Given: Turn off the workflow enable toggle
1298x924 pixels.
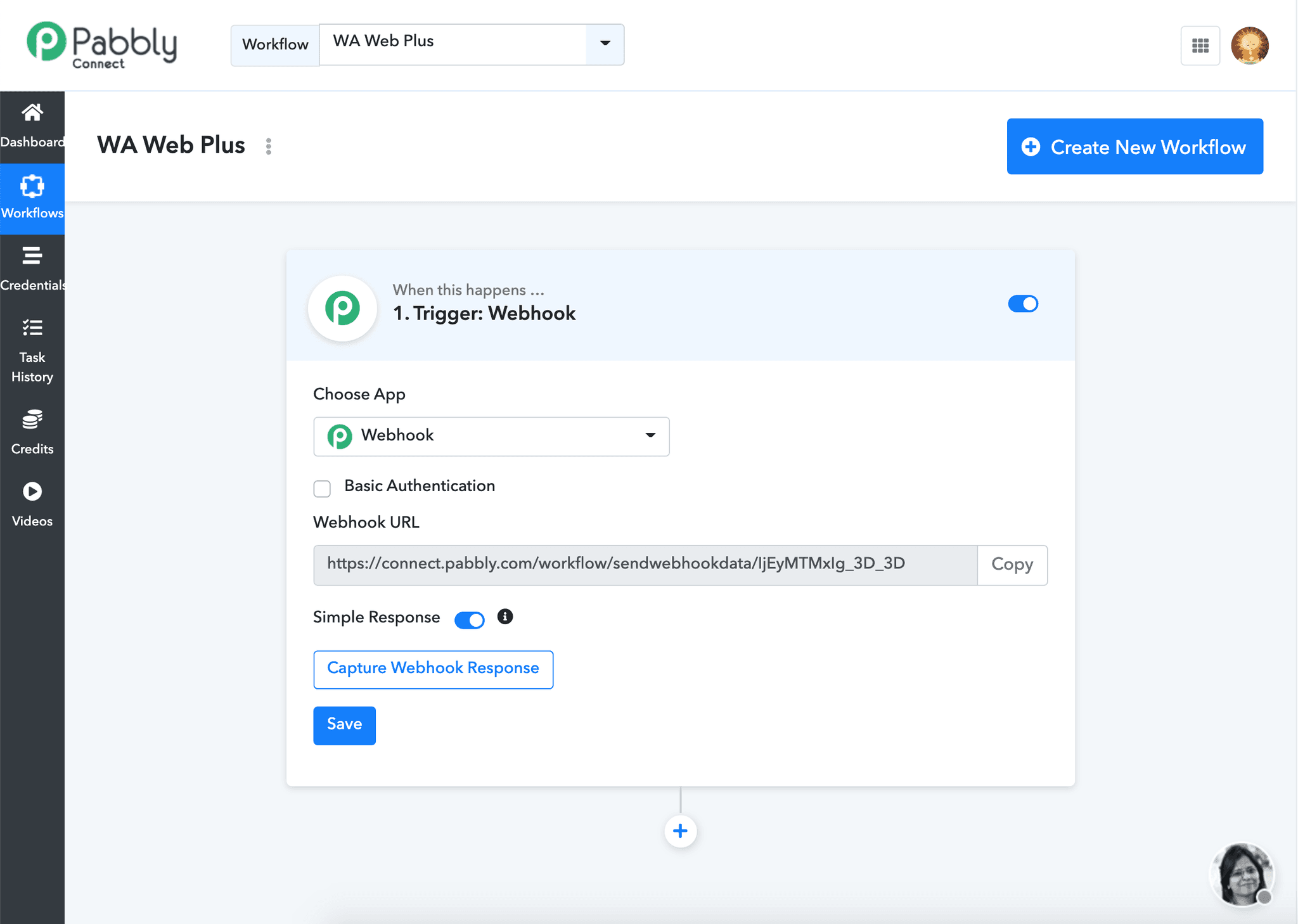Looking at the screenshot, I should tap(1022, 304).
